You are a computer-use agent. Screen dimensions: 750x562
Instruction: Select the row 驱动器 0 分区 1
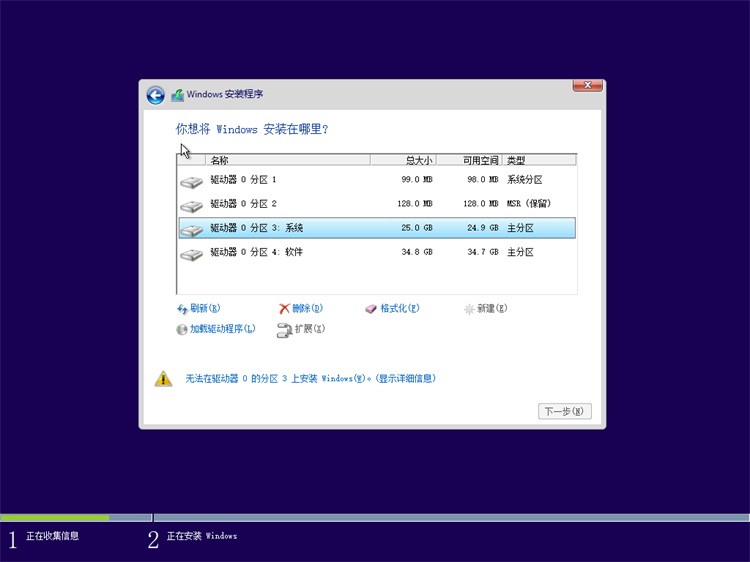[377, 180]
